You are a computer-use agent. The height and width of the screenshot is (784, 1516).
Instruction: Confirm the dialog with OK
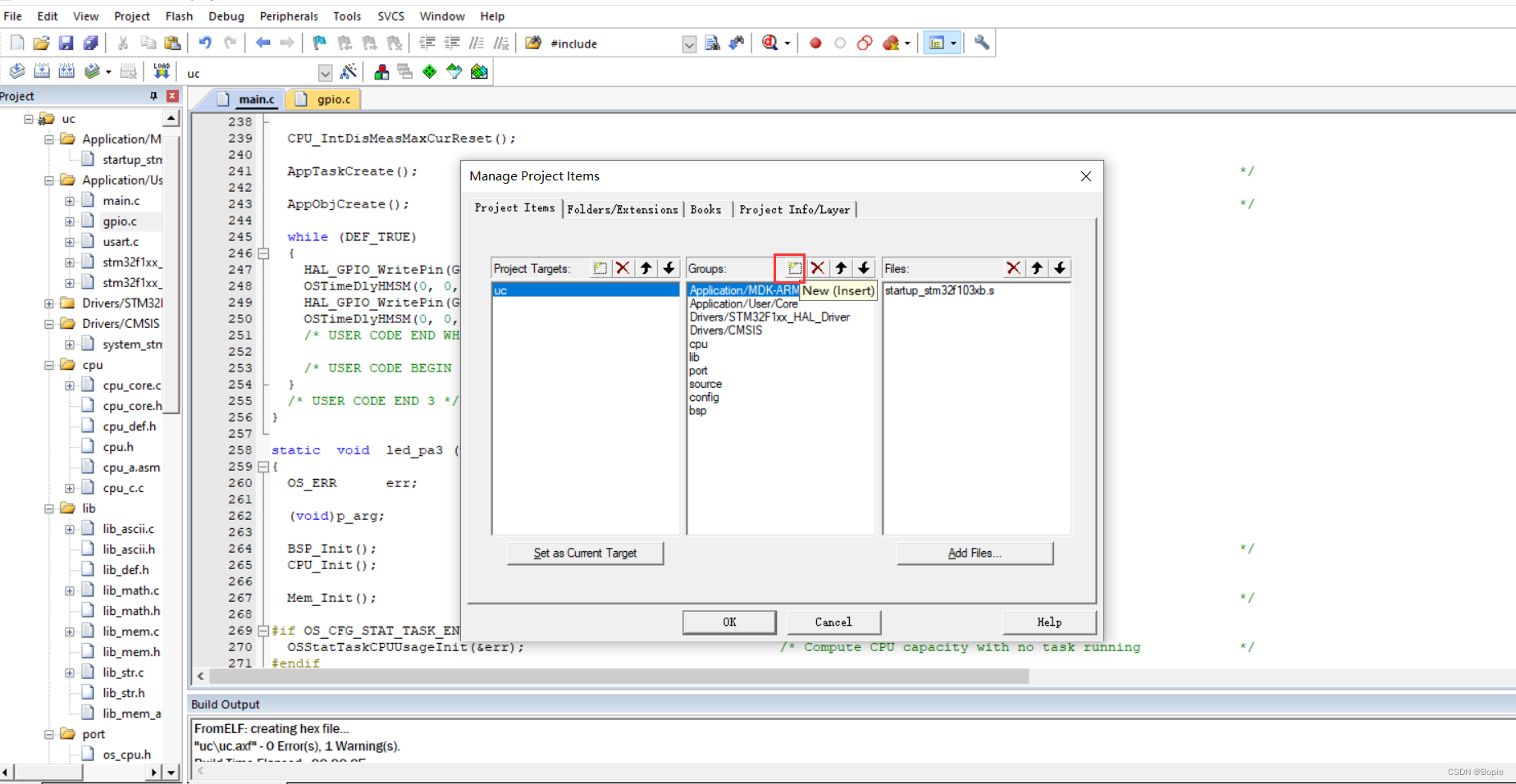pos(729,622)
